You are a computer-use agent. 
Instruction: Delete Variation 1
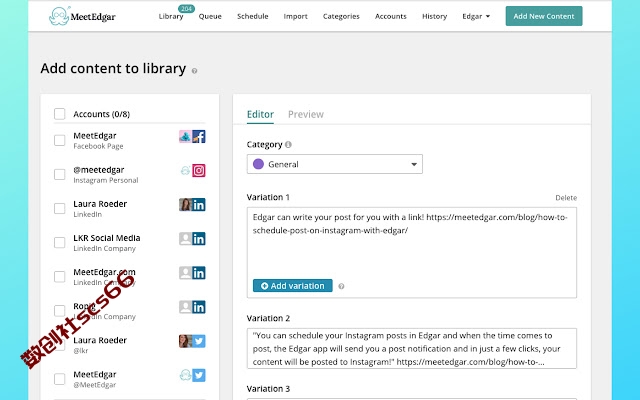pos(566,198)
